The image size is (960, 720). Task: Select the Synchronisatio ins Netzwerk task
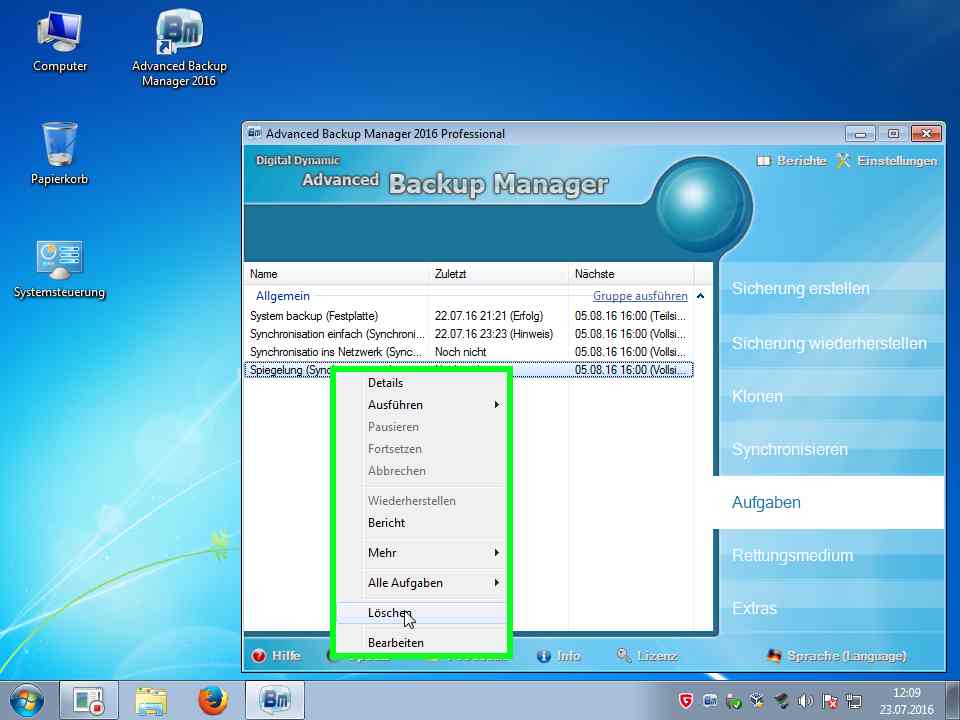pos(336,352)
